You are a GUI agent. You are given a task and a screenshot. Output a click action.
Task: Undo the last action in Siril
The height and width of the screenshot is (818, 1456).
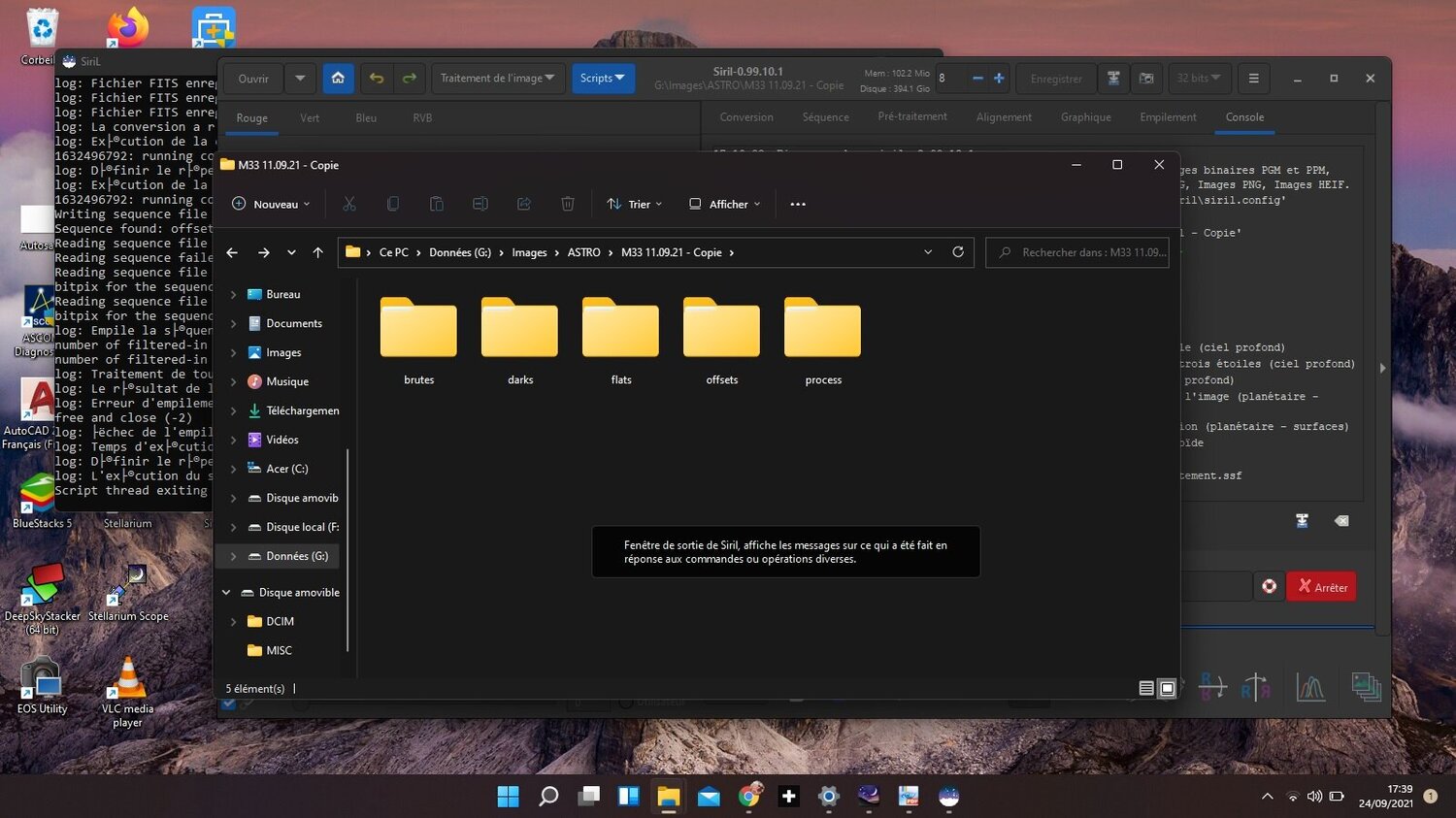click(377, 79)
